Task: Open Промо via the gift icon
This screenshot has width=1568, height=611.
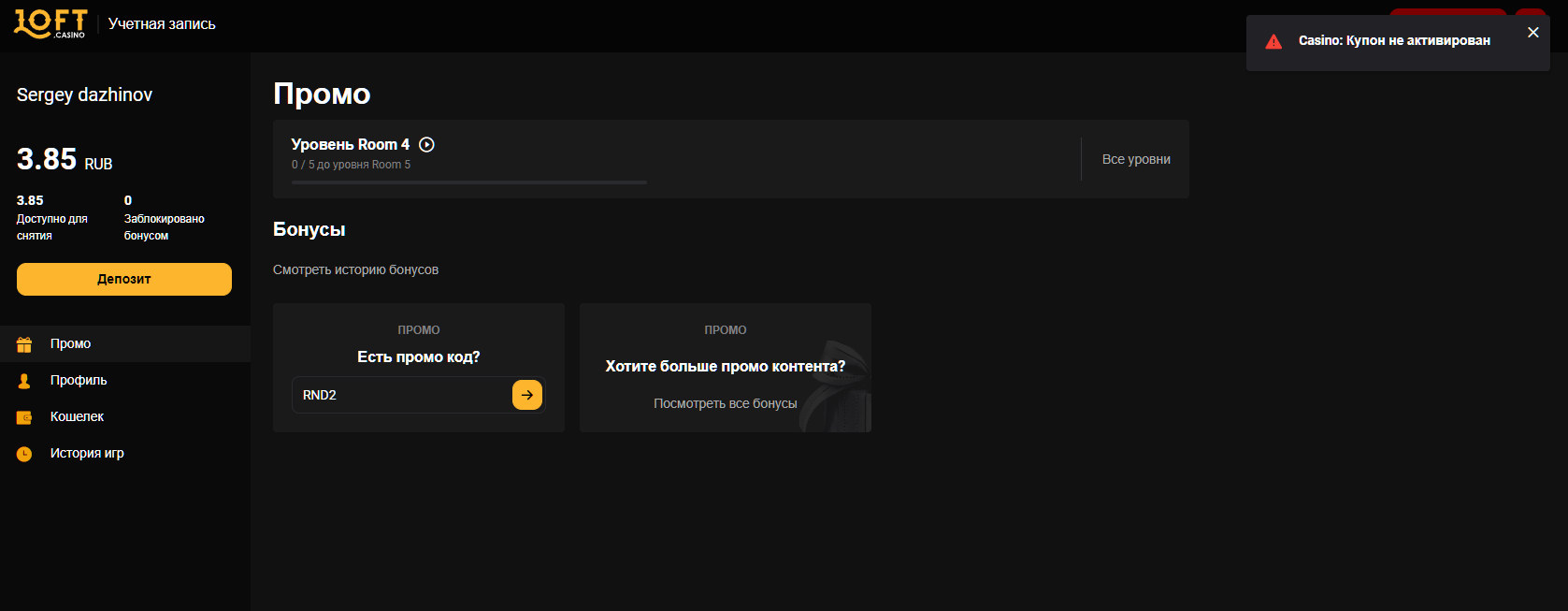Action: click(24, 344)
